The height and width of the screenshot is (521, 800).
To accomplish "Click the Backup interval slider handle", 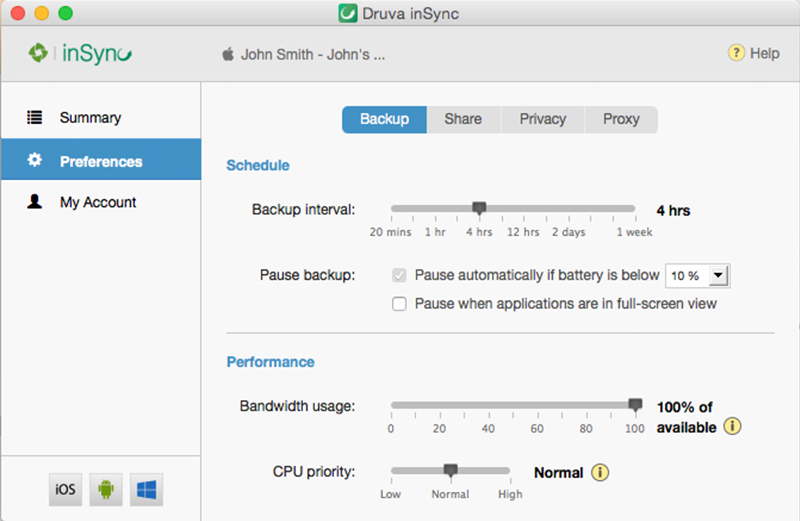I will (479, 208).
